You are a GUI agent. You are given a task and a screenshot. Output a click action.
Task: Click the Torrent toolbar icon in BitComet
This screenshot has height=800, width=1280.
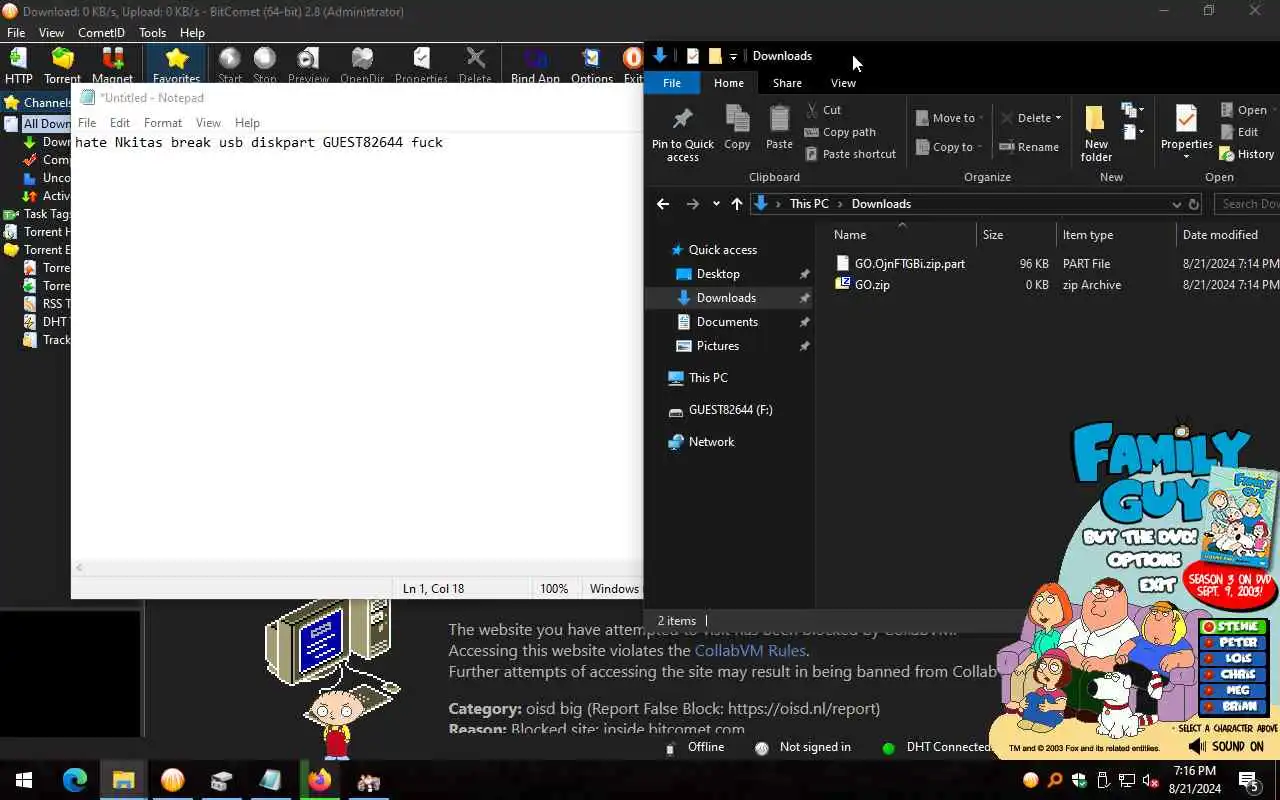[62, 66]
